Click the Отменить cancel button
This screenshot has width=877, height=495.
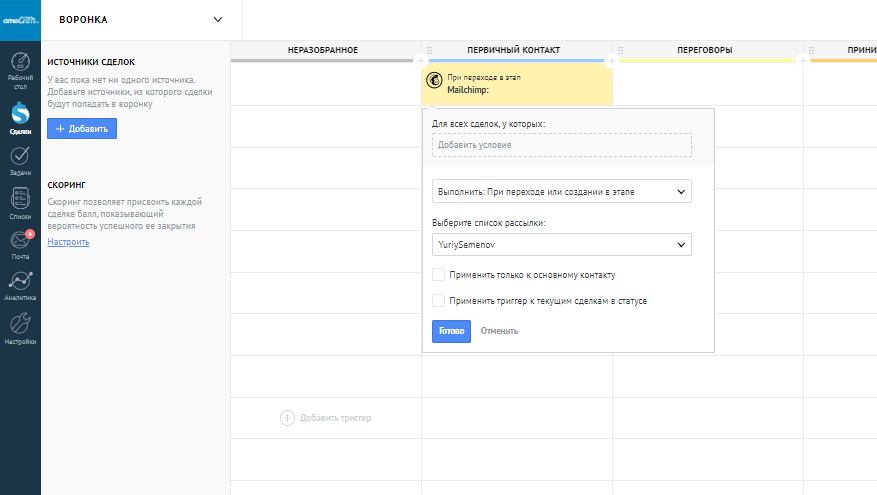click(x=499, y=331)
